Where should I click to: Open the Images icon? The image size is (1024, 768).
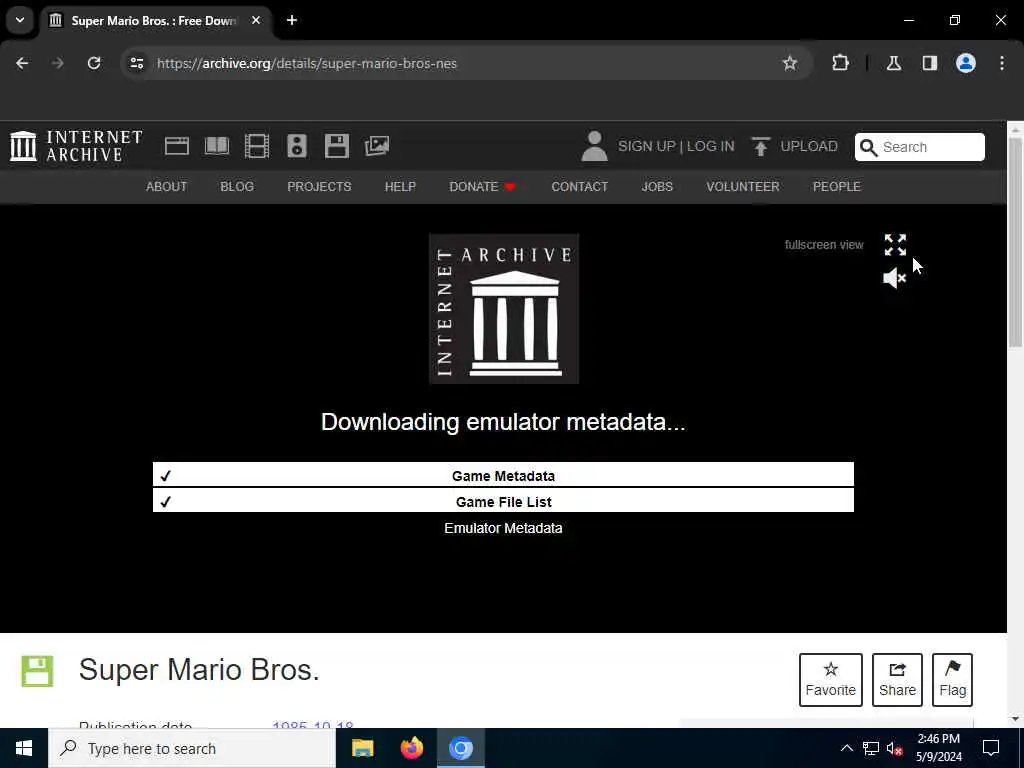pyautogui.click(x=377, y=146)
